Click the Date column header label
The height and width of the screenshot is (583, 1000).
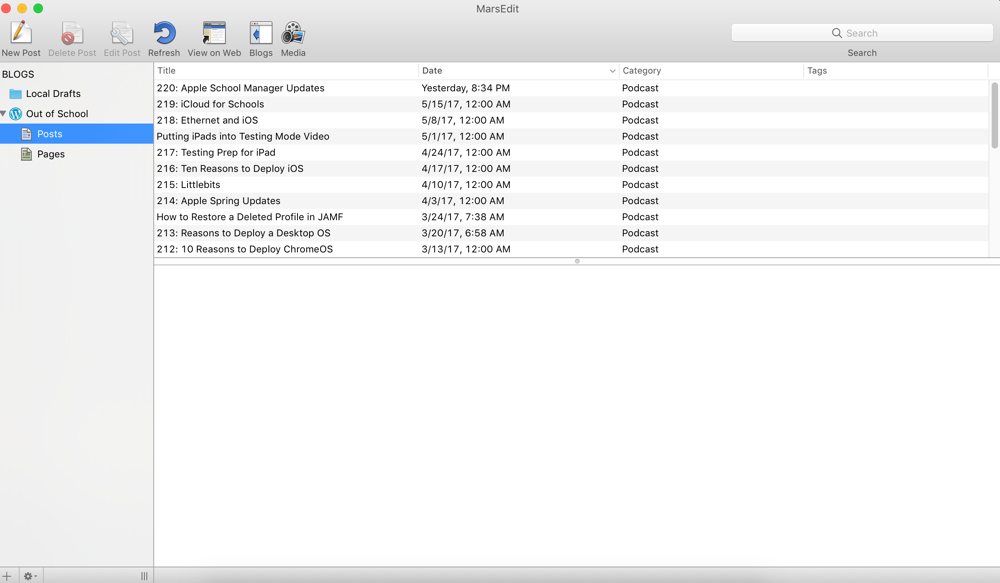(x=432, y=71)
